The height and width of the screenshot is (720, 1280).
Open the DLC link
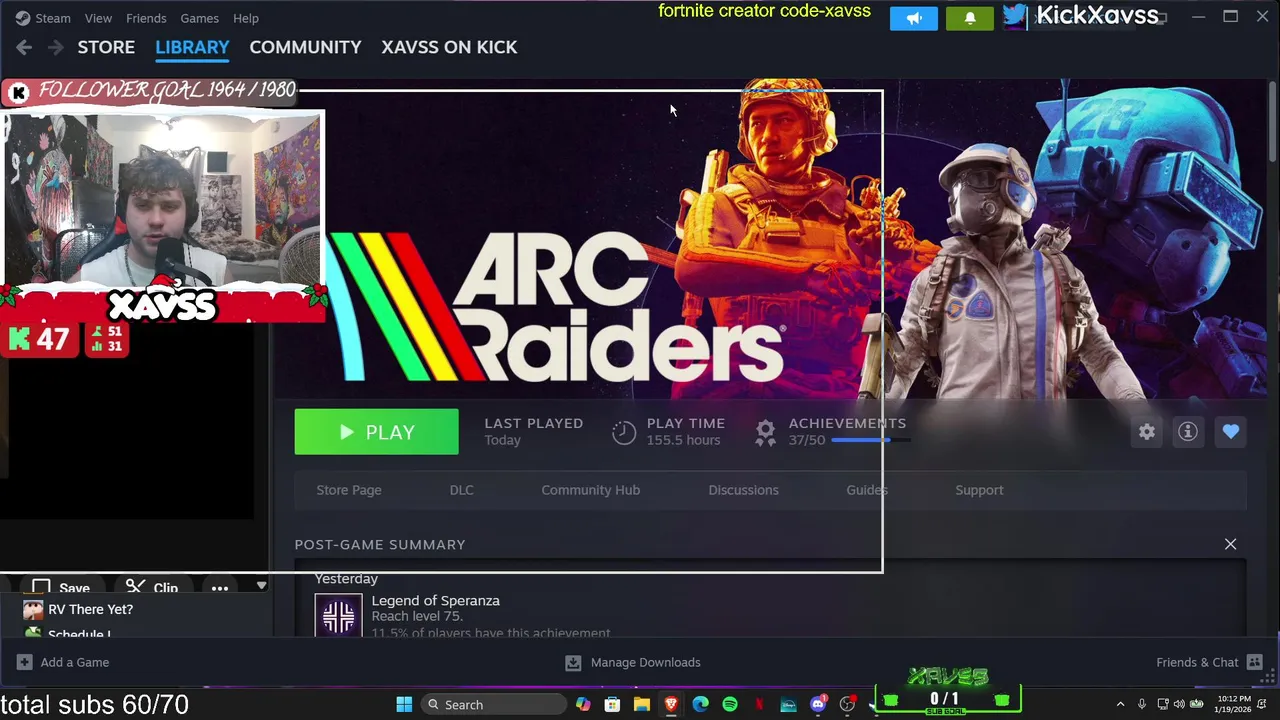pyautogui.click(x=461, y=490)
